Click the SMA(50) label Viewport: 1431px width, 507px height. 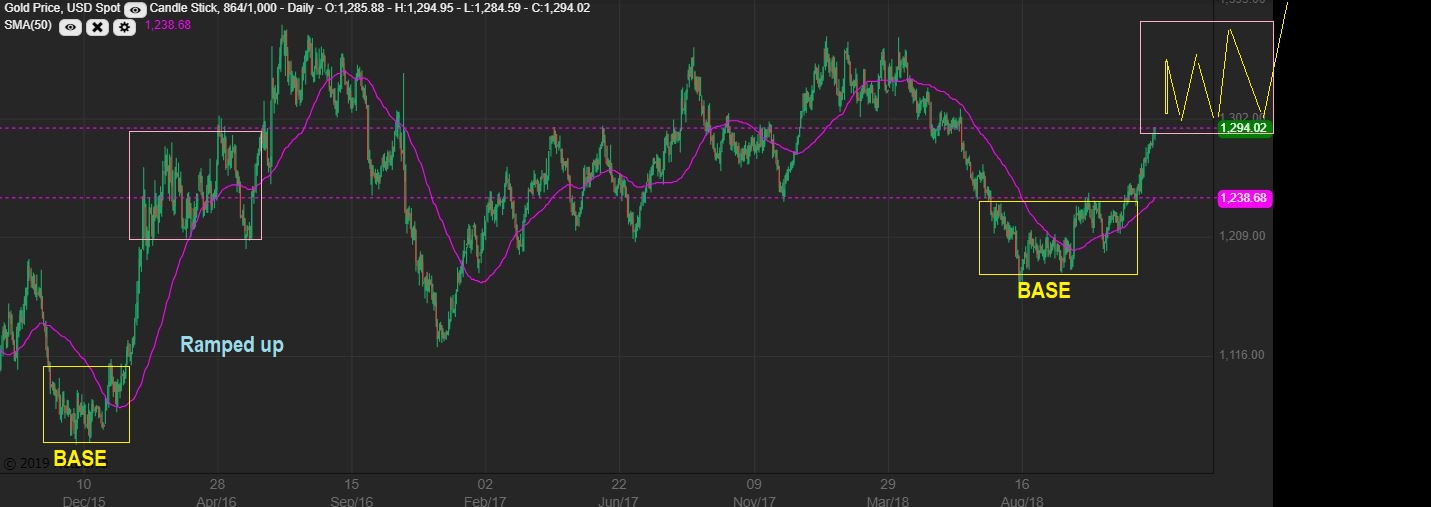[x=28, y=25]
